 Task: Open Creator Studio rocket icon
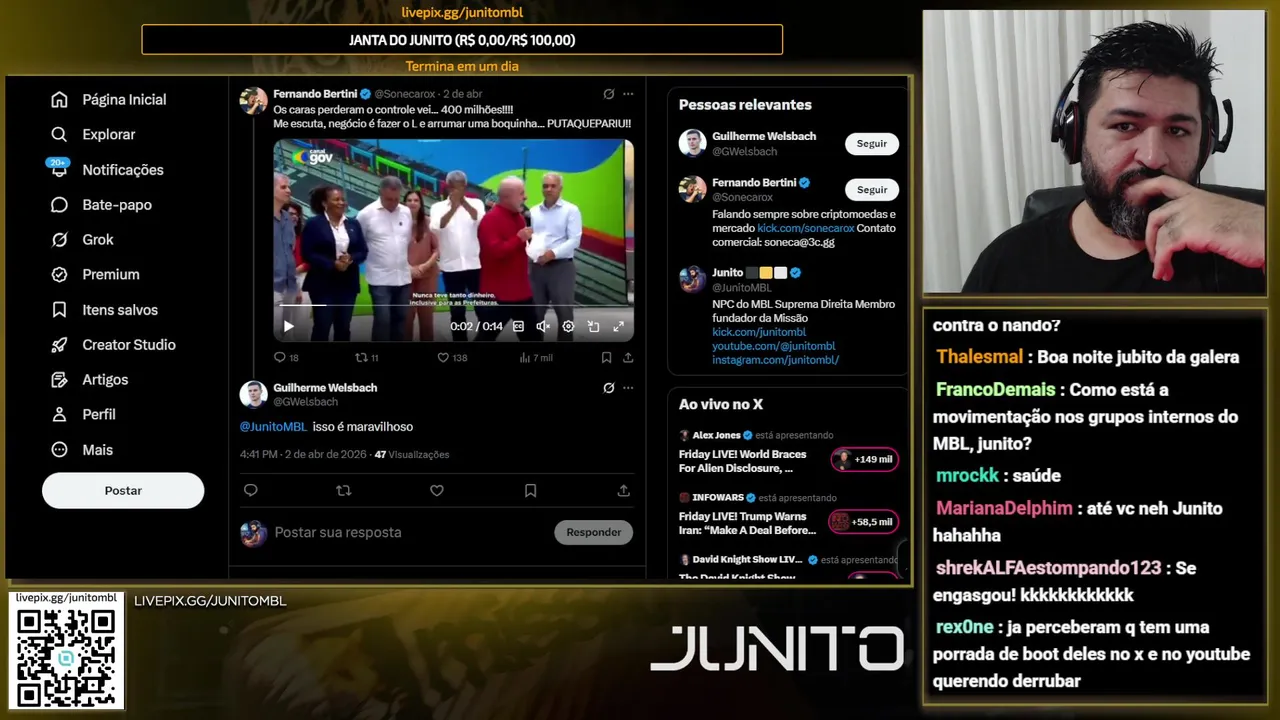tap(59, 345)
